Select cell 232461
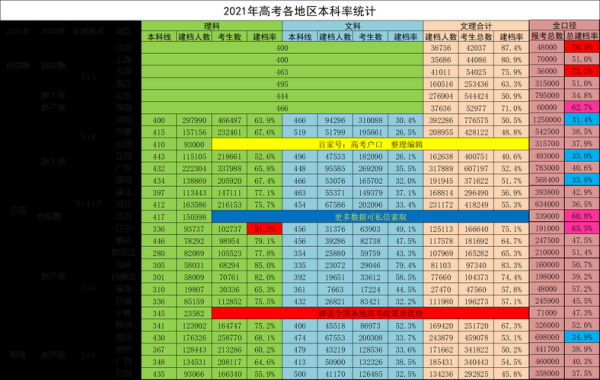This screenshot has width=600, height=380. (229, 132)
